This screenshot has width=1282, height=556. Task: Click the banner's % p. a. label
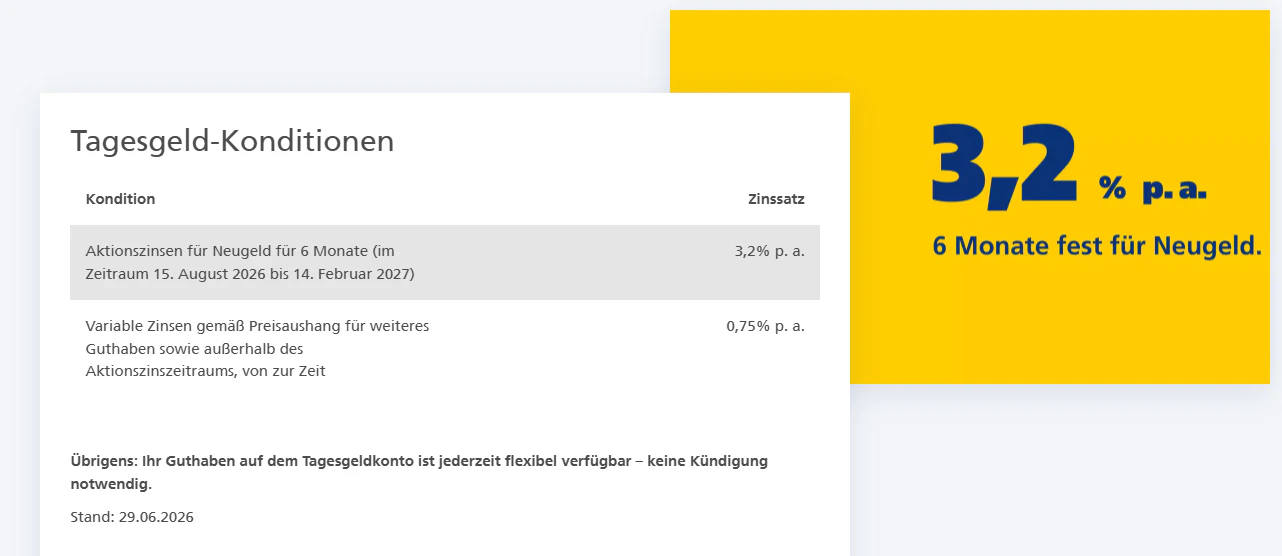1153,188
